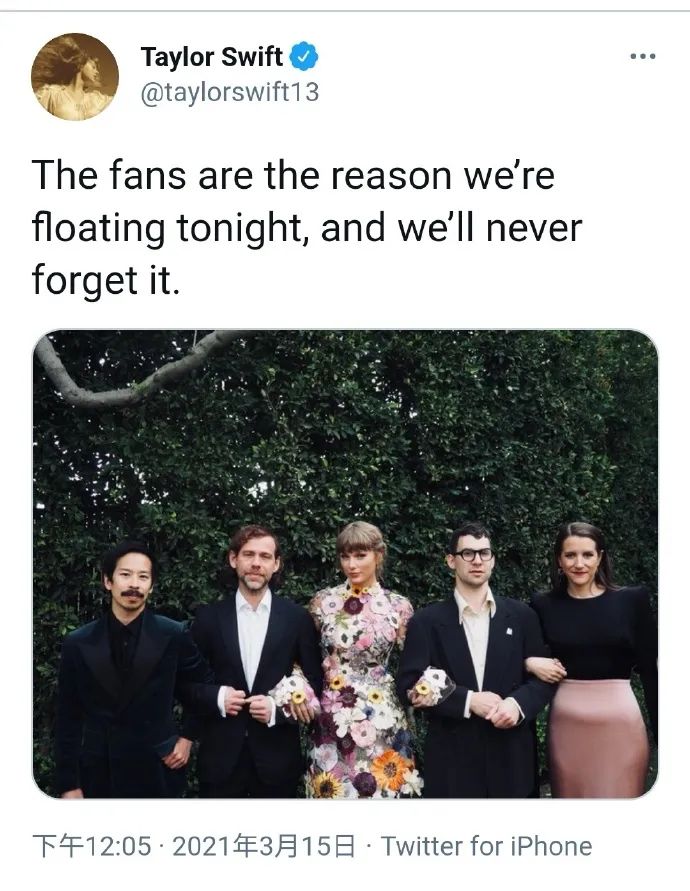The image size is (690, 891).
Task: Click the words 'forget it.' in tweet
Action: (x=106, y=281)
